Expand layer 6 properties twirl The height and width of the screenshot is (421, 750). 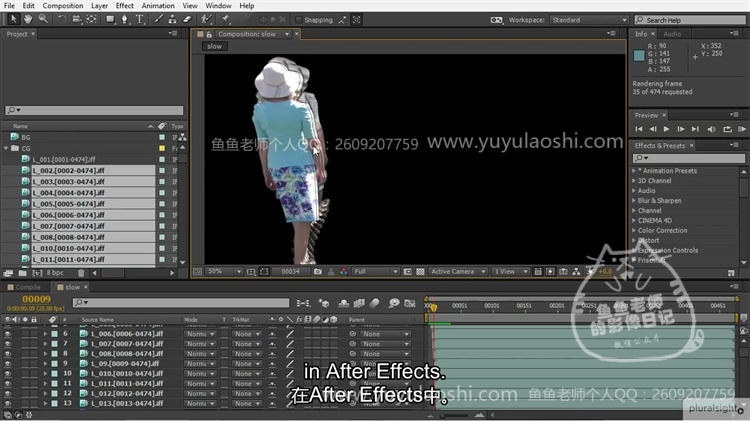point(45,334)
